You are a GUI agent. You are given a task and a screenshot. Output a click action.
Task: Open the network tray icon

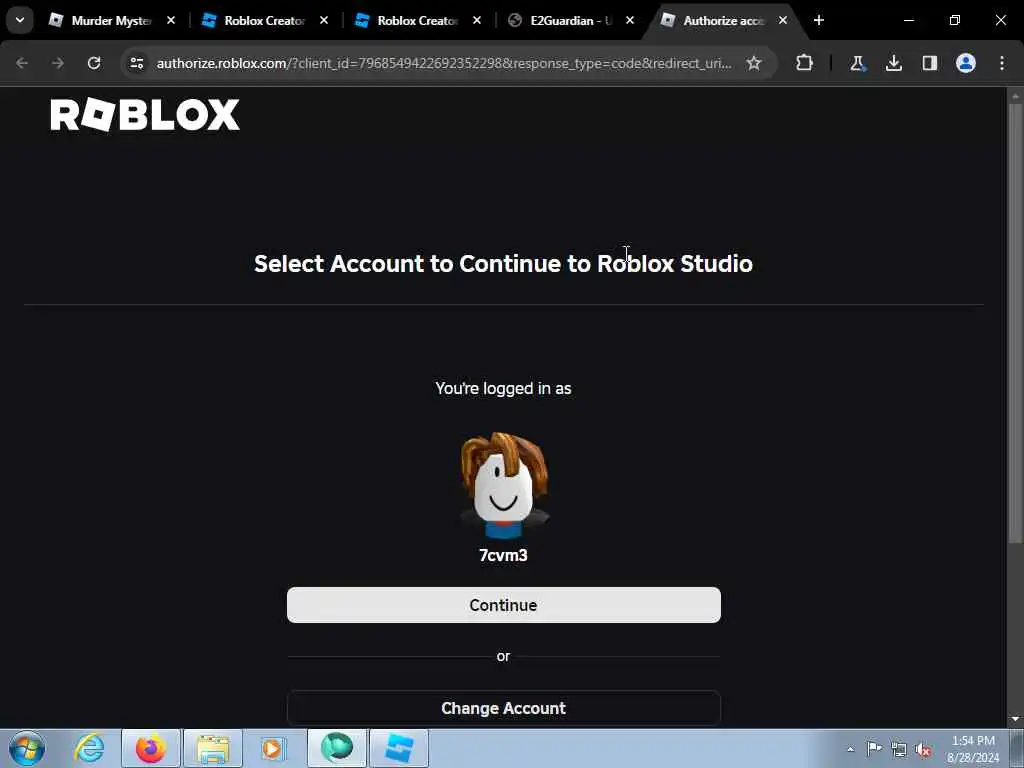[899, 749]
